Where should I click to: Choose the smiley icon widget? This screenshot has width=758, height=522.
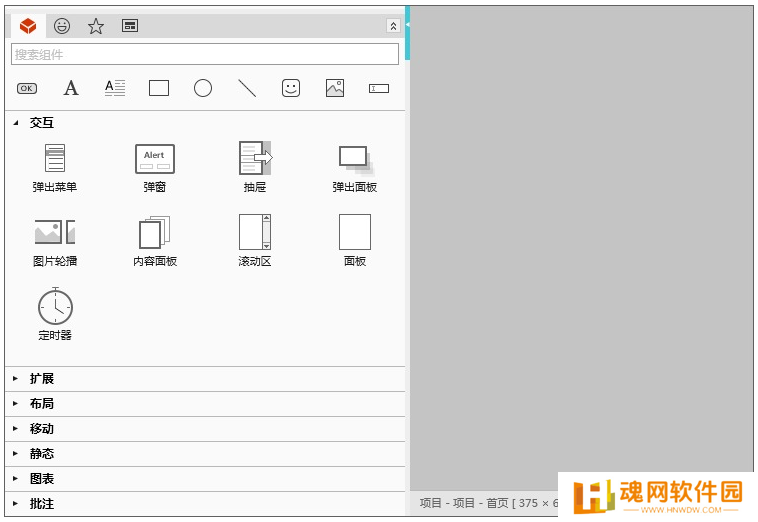(291, 88)
